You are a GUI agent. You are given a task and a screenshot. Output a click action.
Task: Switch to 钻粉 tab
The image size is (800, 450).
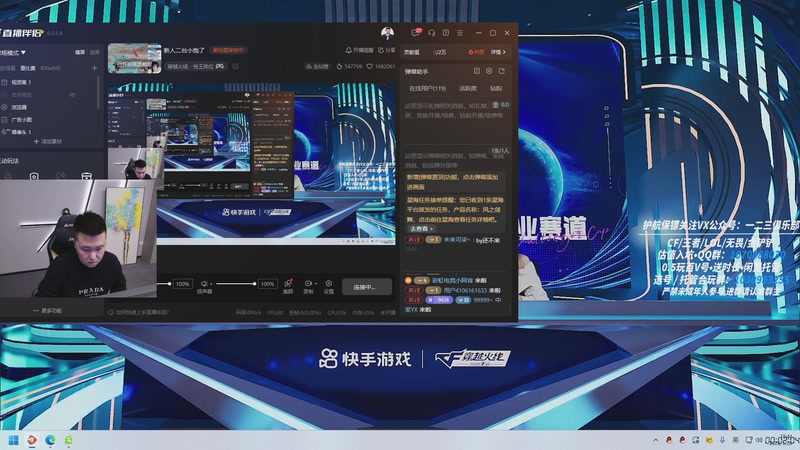(x=496, y=88)
